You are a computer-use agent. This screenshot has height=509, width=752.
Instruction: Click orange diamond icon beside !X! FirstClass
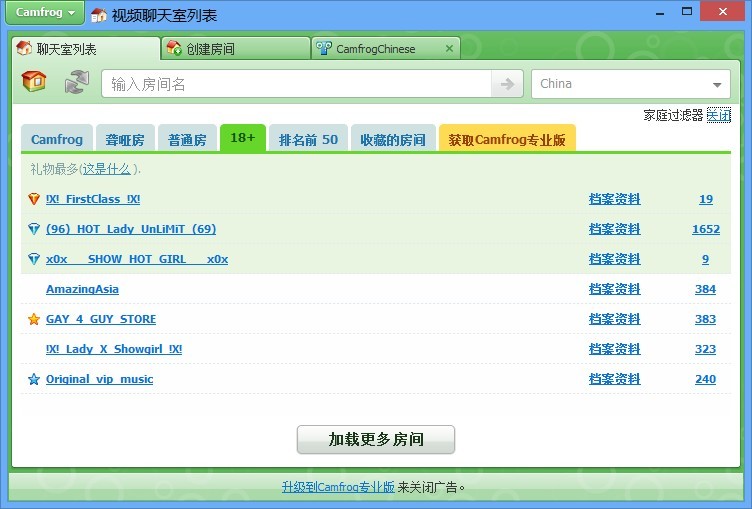[34, 199]
